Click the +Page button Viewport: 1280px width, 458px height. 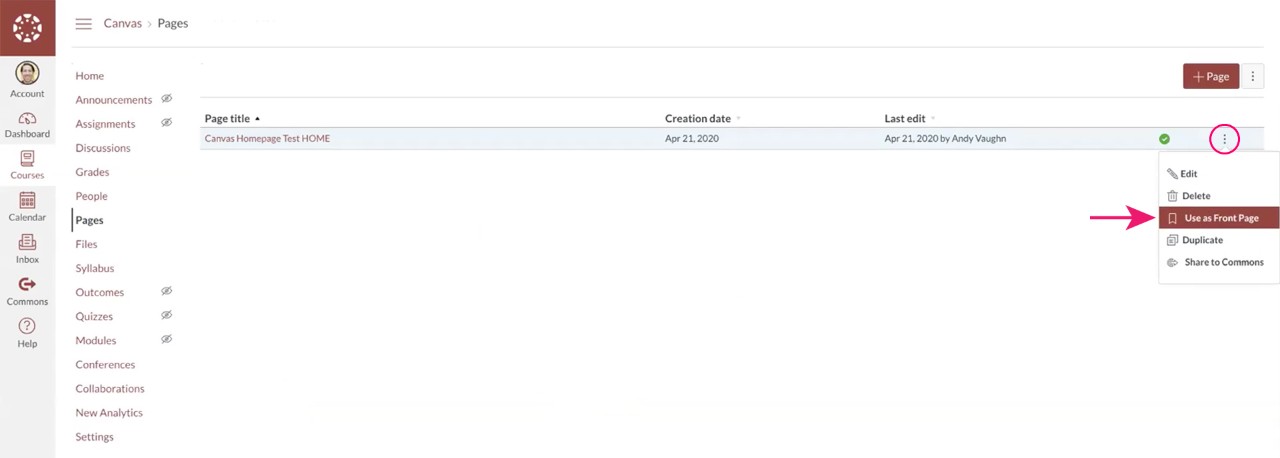click(1210, 77)
